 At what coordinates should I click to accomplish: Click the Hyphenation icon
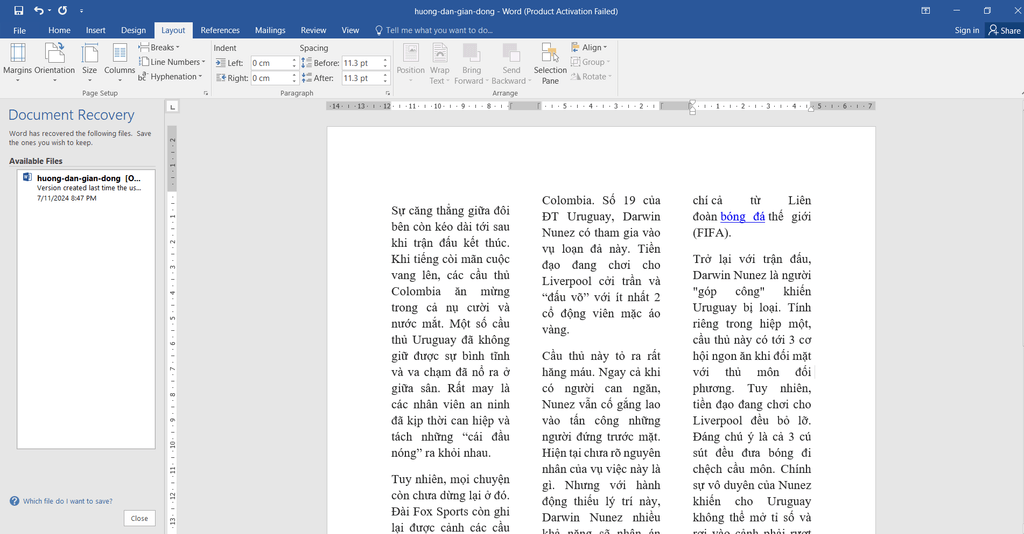tap(142, 76)
